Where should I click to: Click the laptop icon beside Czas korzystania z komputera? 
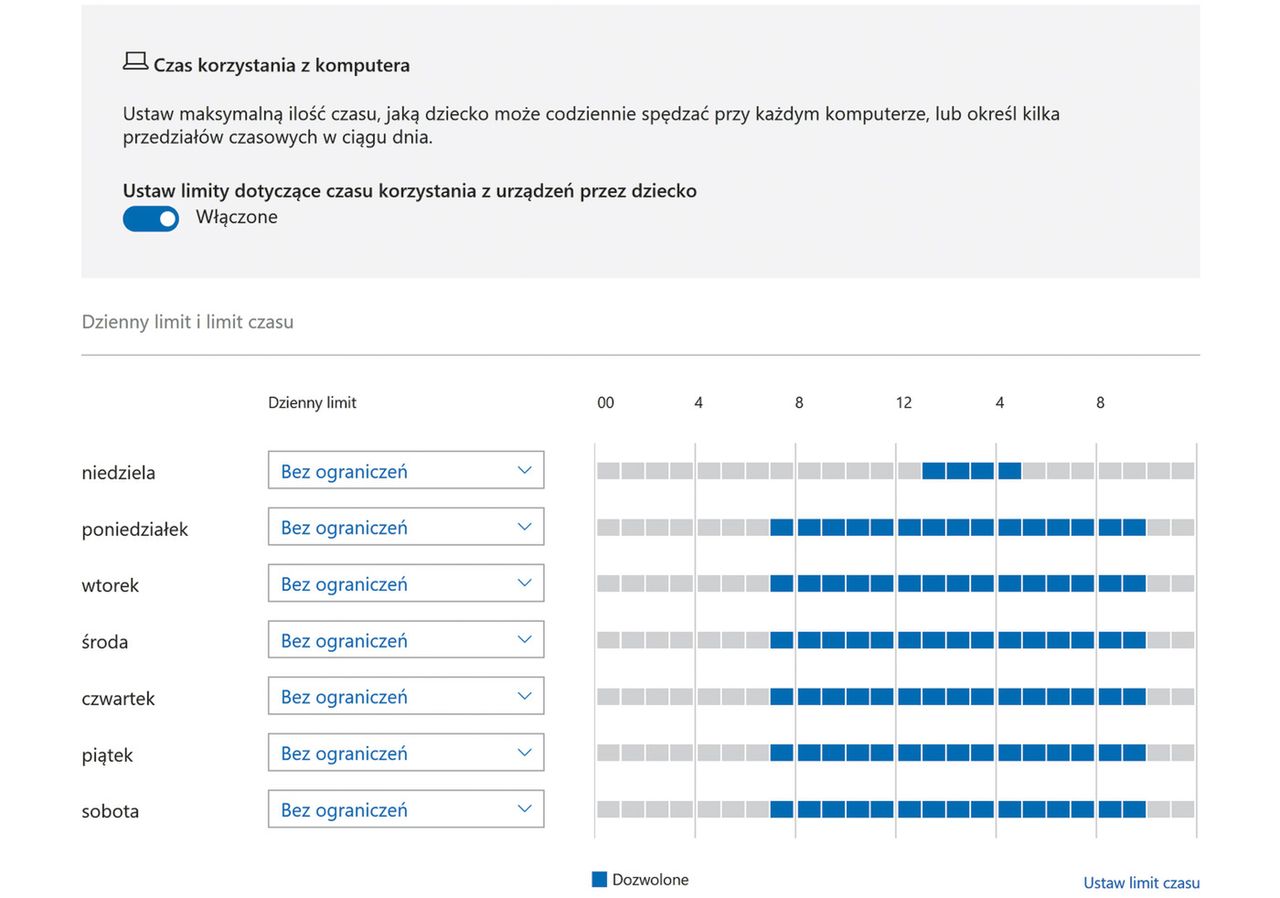pos(135,62)
